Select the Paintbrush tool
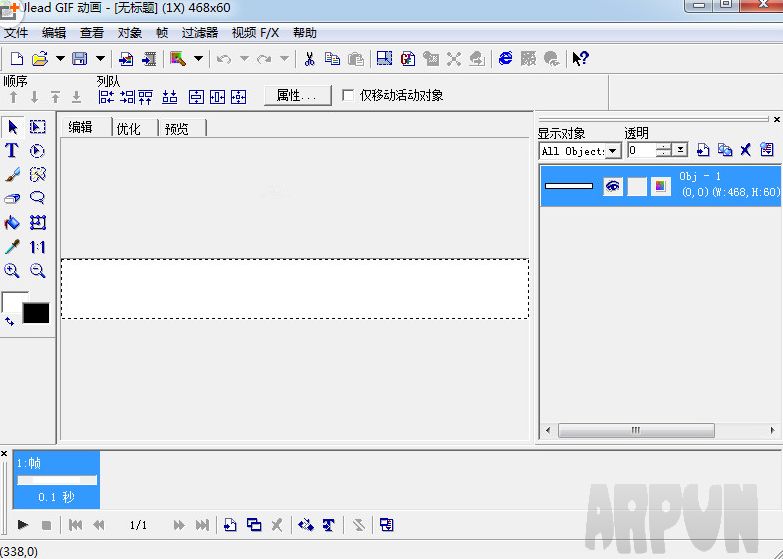 click(x=12, y=175)
